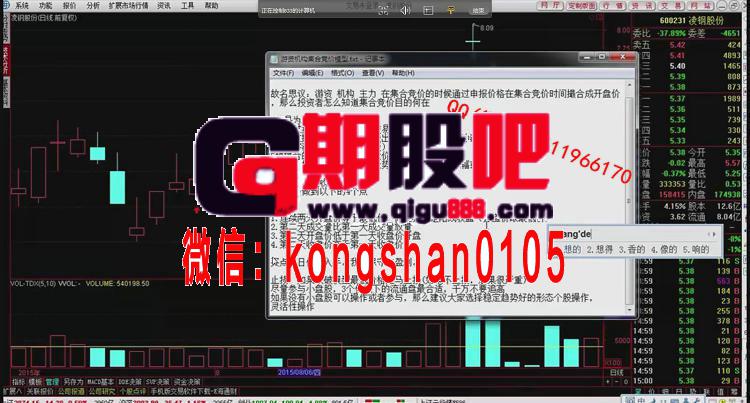
Task: Select the SUP决策 indicator tab
Action: [157, 382]
